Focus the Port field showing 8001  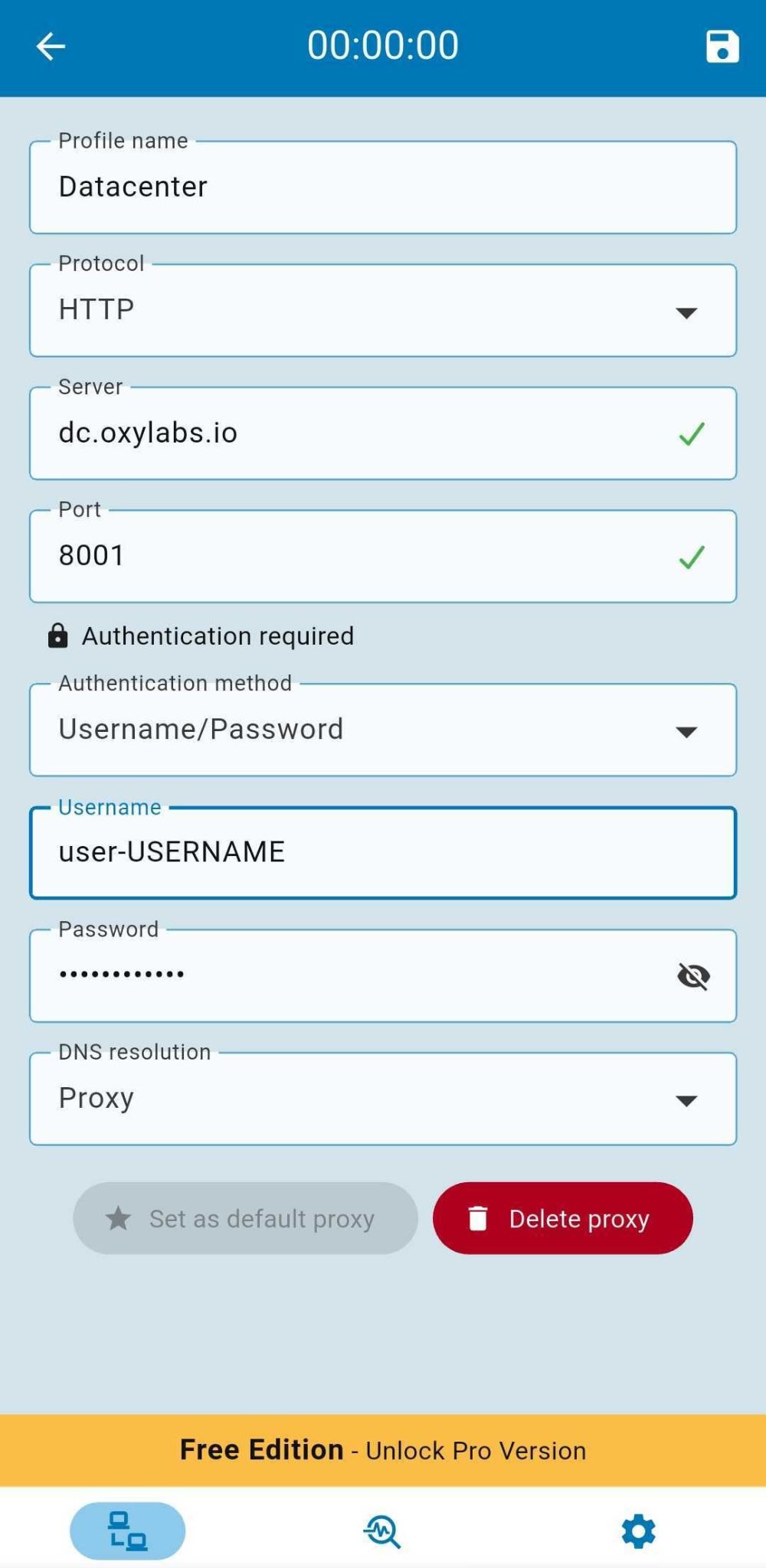click(383, 556)
